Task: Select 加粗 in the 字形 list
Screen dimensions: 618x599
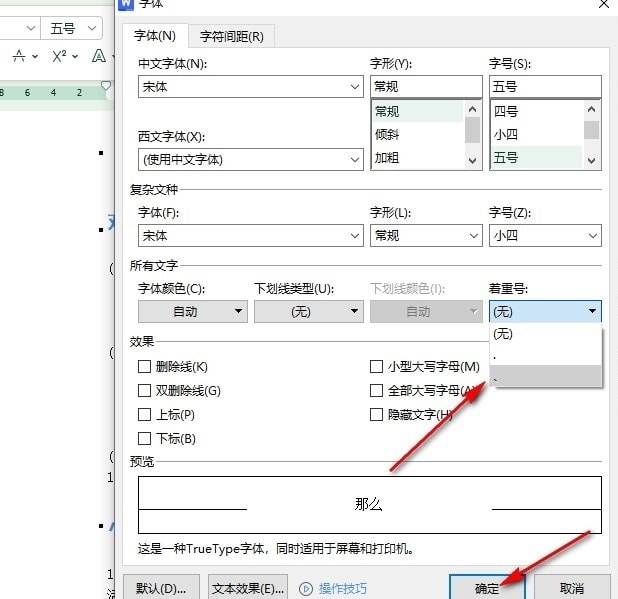Action: [417, 158]
